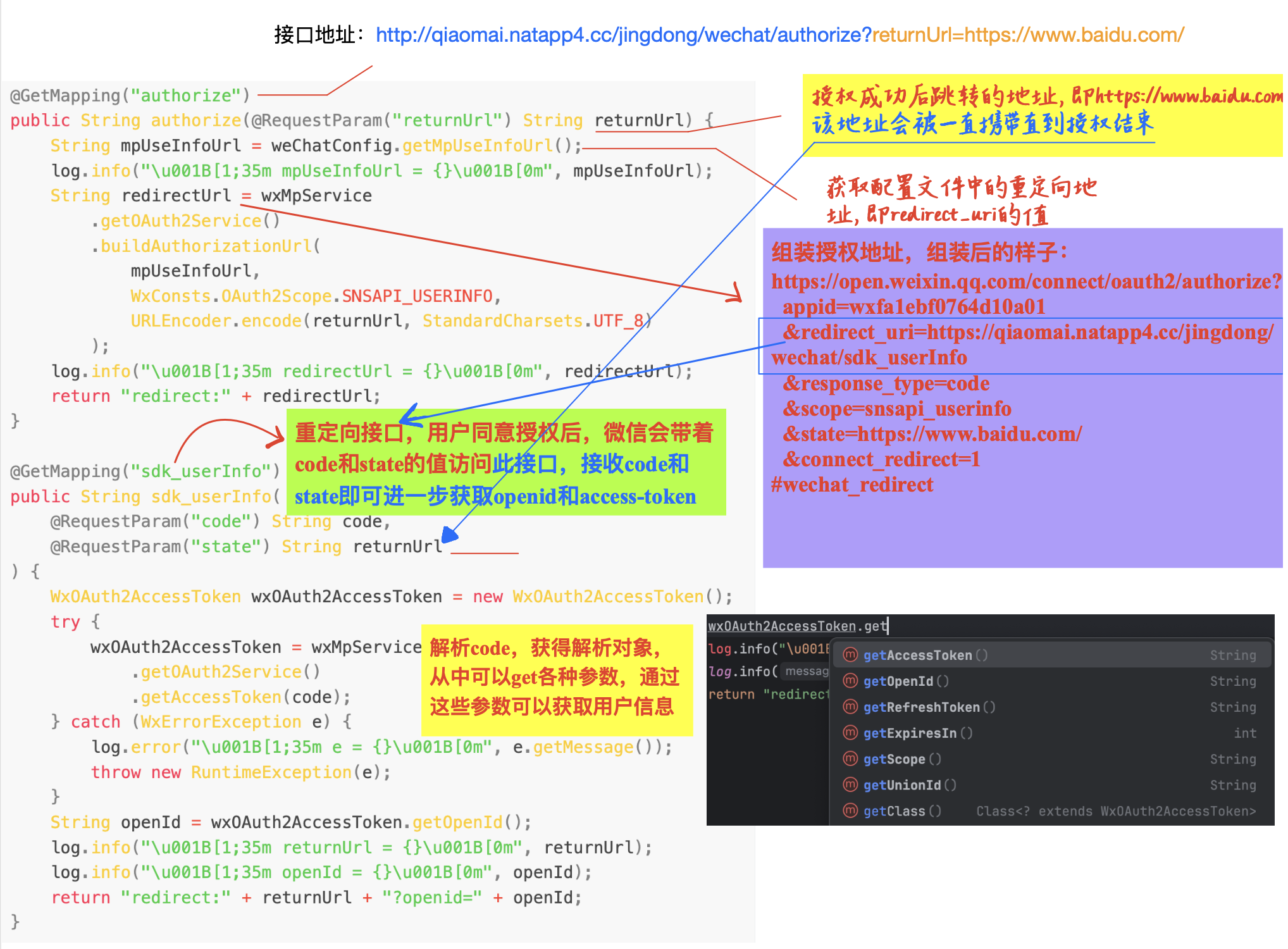Click the 'String openId =' declaration line
The width and height of the screenshot is (1288, 949).
(291, 822)
